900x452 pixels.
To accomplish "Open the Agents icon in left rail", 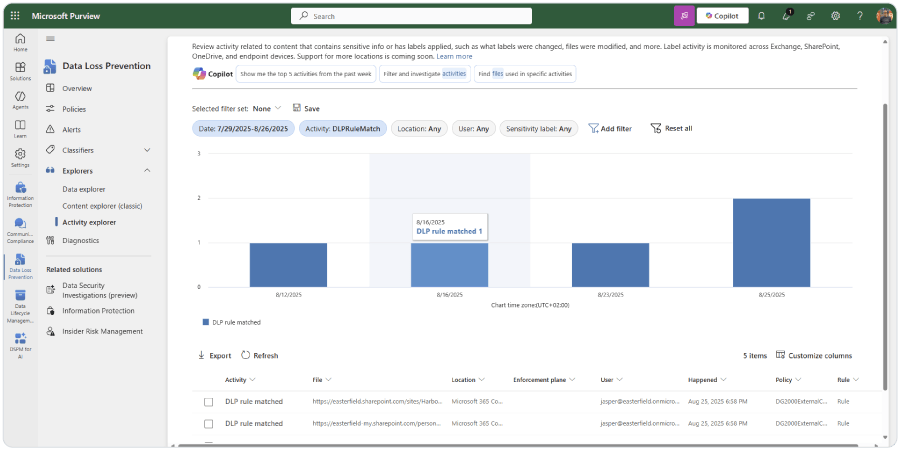I will 20,100.
